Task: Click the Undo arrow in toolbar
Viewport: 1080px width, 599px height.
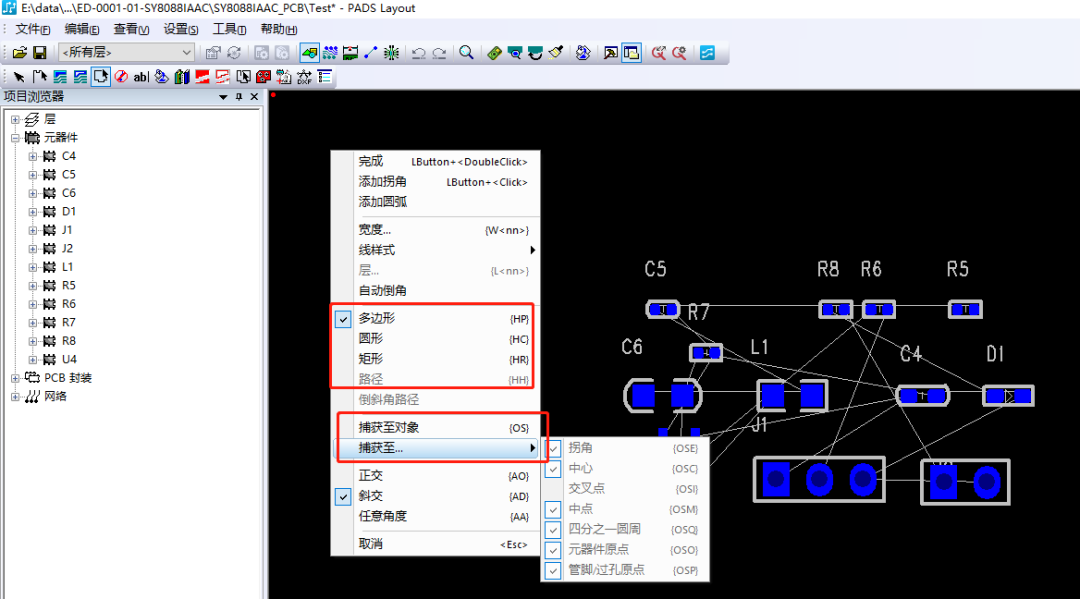Action: pyautogui.click(x=419, y=52)
